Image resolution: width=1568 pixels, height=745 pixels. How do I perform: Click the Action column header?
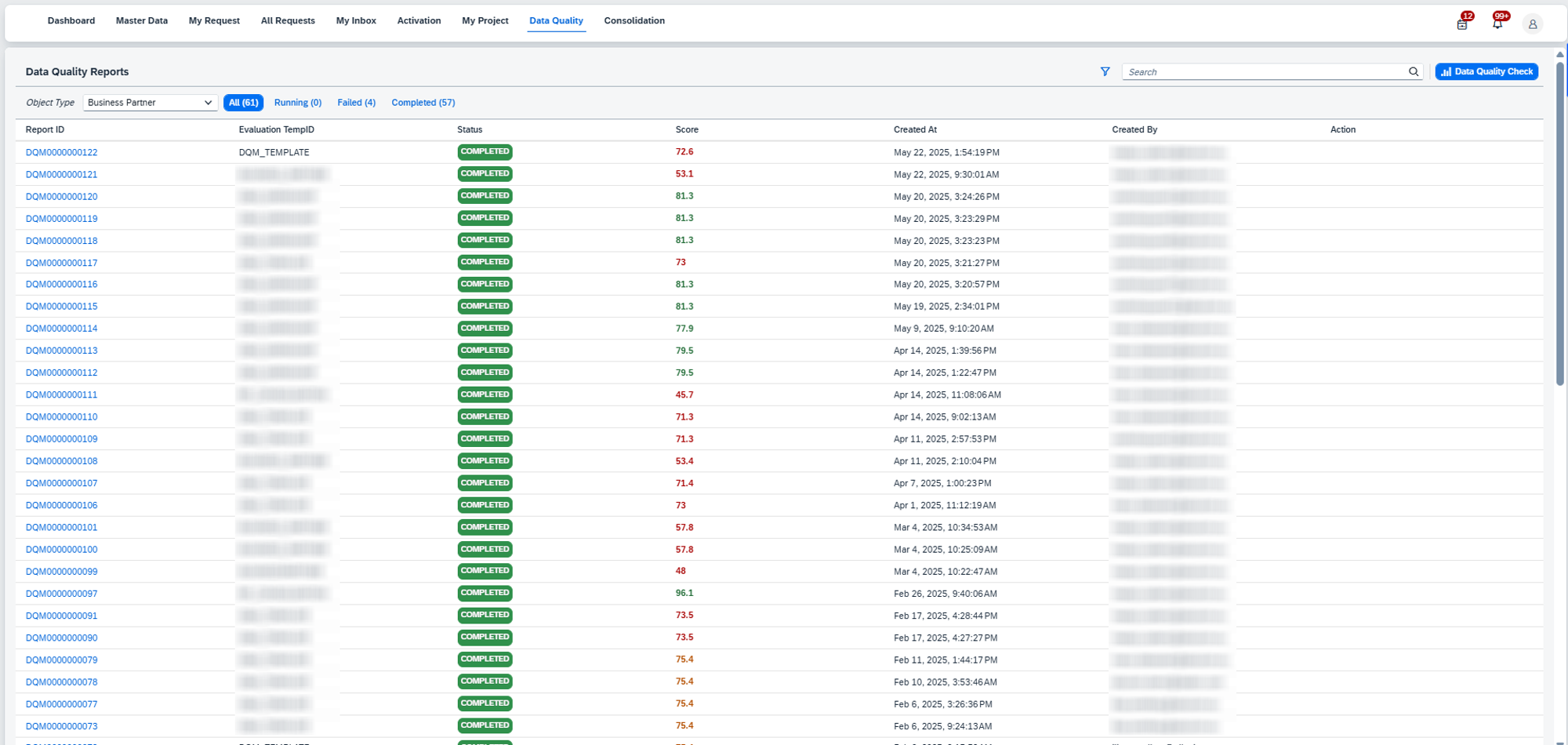click(1342, 130)
